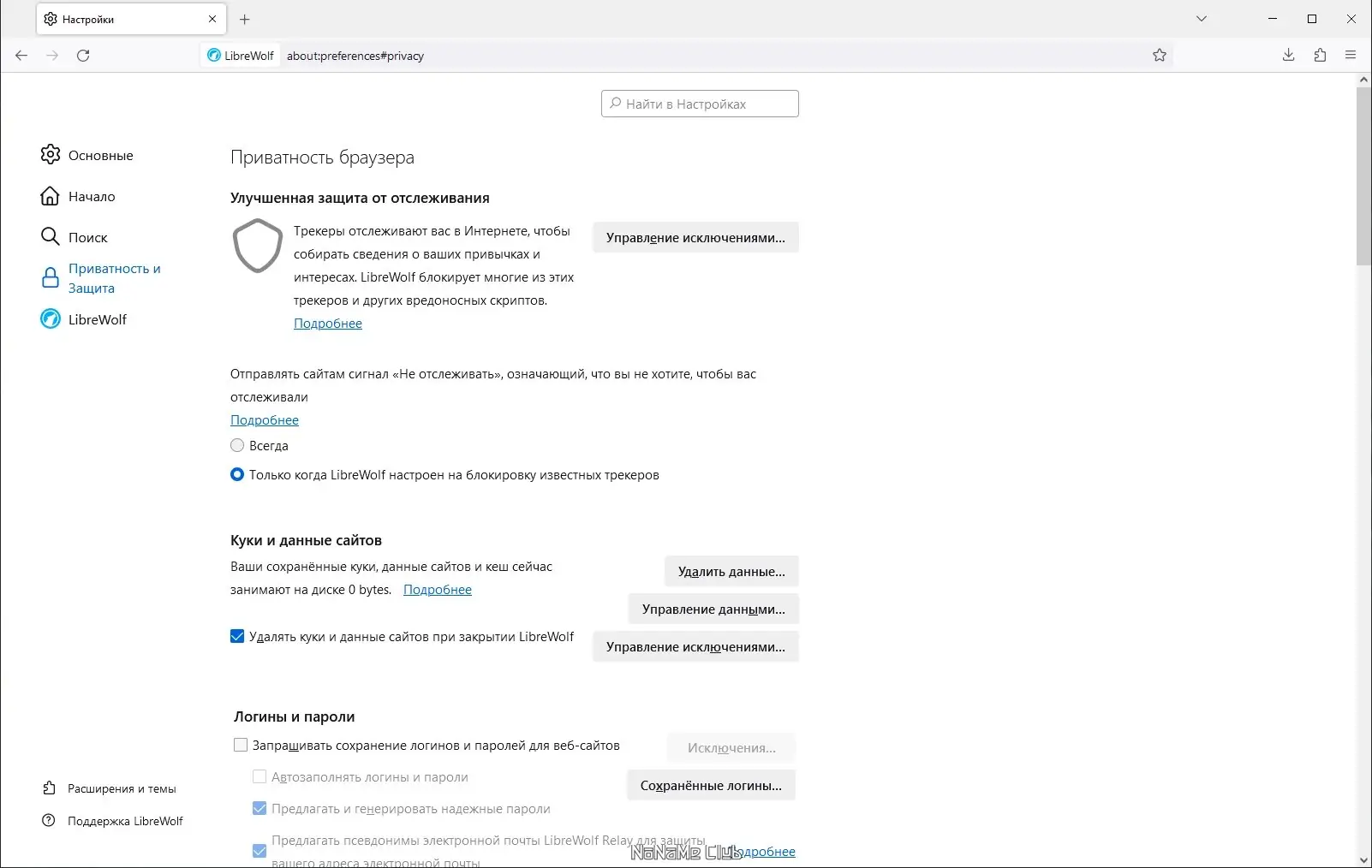
Task: Toggle Автозаполнять логины и пароли checkbox
Action: tap(259, 776)
